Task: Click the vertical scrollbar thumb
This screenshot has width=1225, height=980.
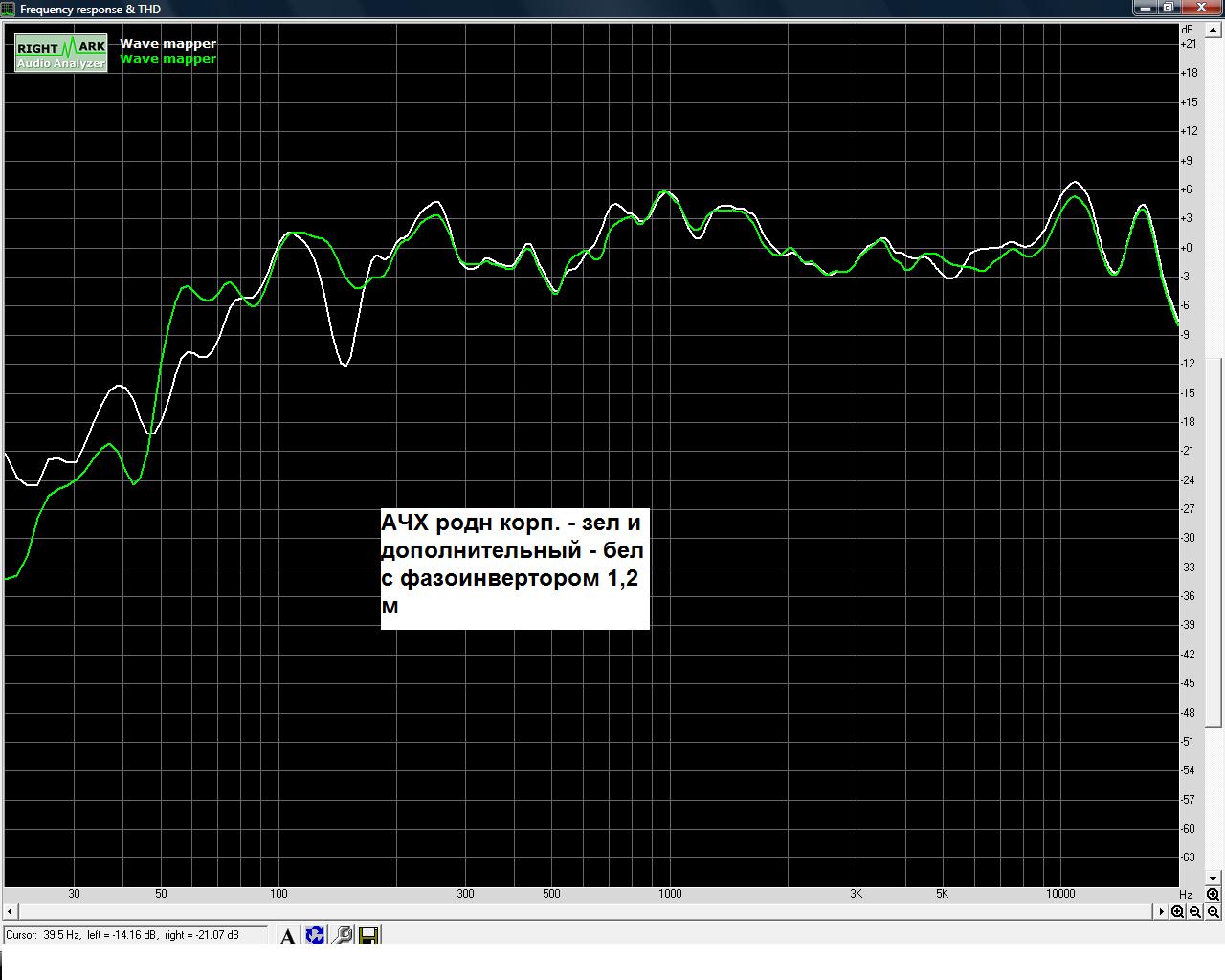Action: click(x=1214, y=543)
